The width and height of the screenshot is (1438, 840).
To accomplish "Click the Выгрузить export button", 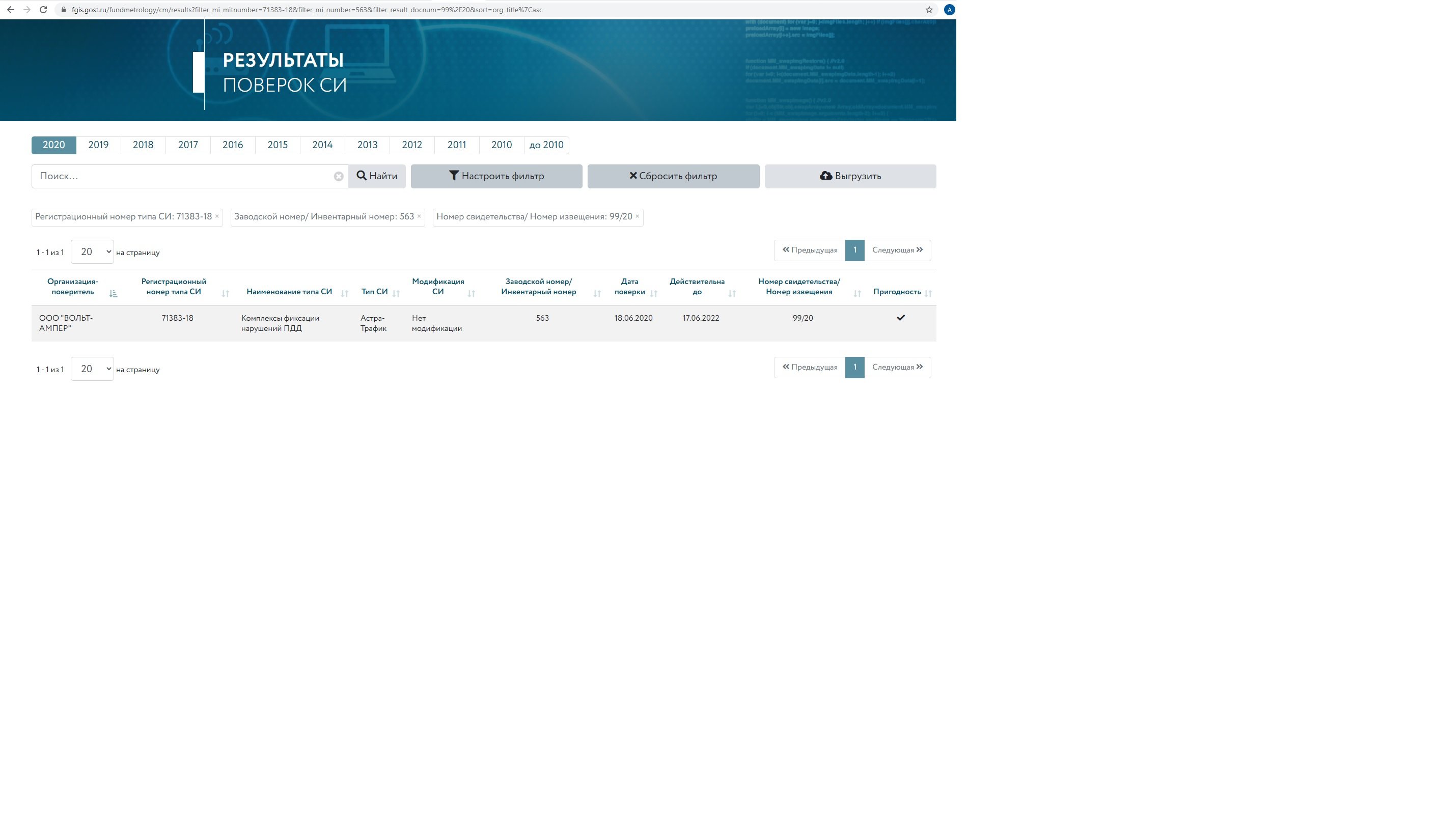I will (x=850, y=176).
